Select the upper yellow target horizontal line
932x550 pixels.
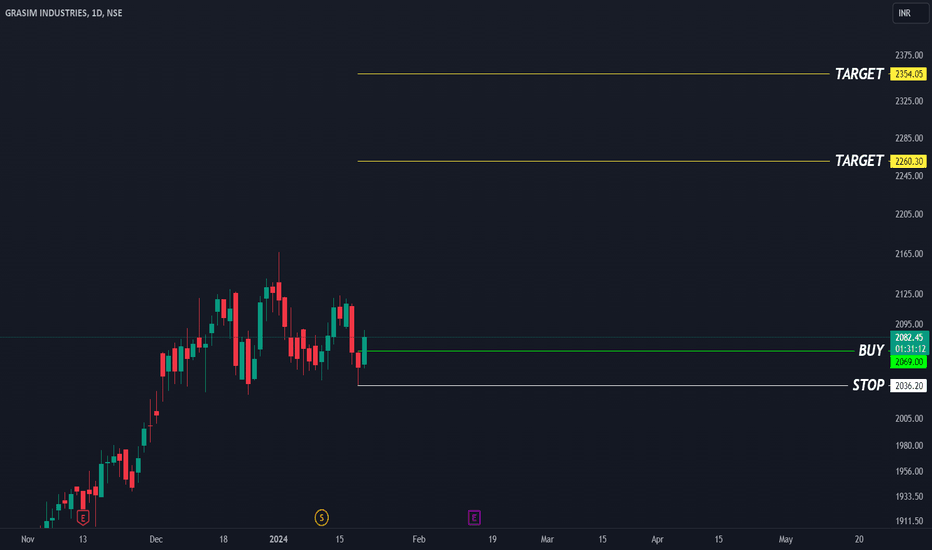coord(593,74)
